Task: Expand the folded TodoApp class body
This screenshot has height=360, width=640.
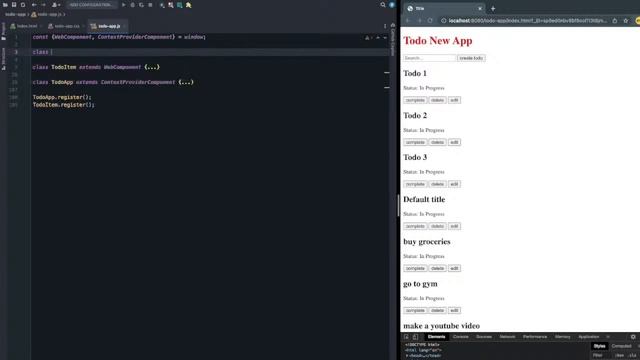Action: [x=186, y=82]
